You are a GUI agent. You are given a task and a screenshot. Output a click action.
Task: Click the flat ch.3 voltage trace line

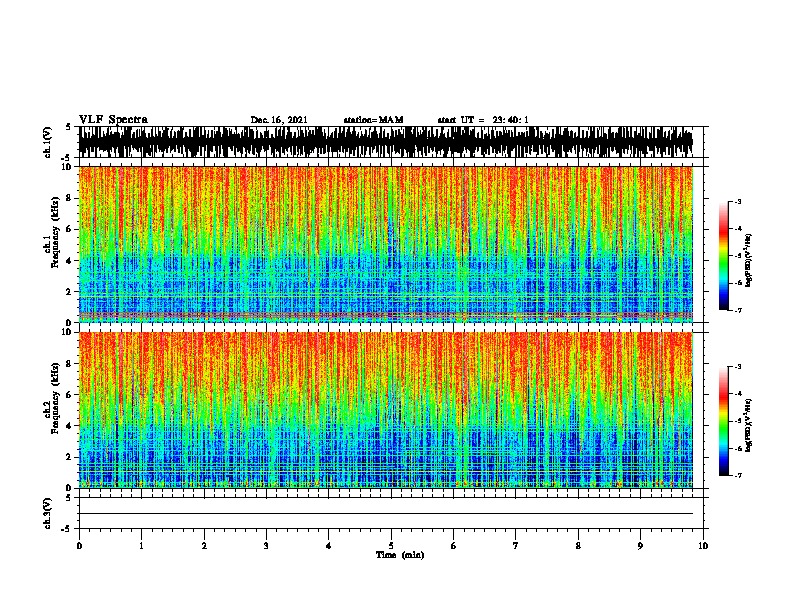click(386, 514)
